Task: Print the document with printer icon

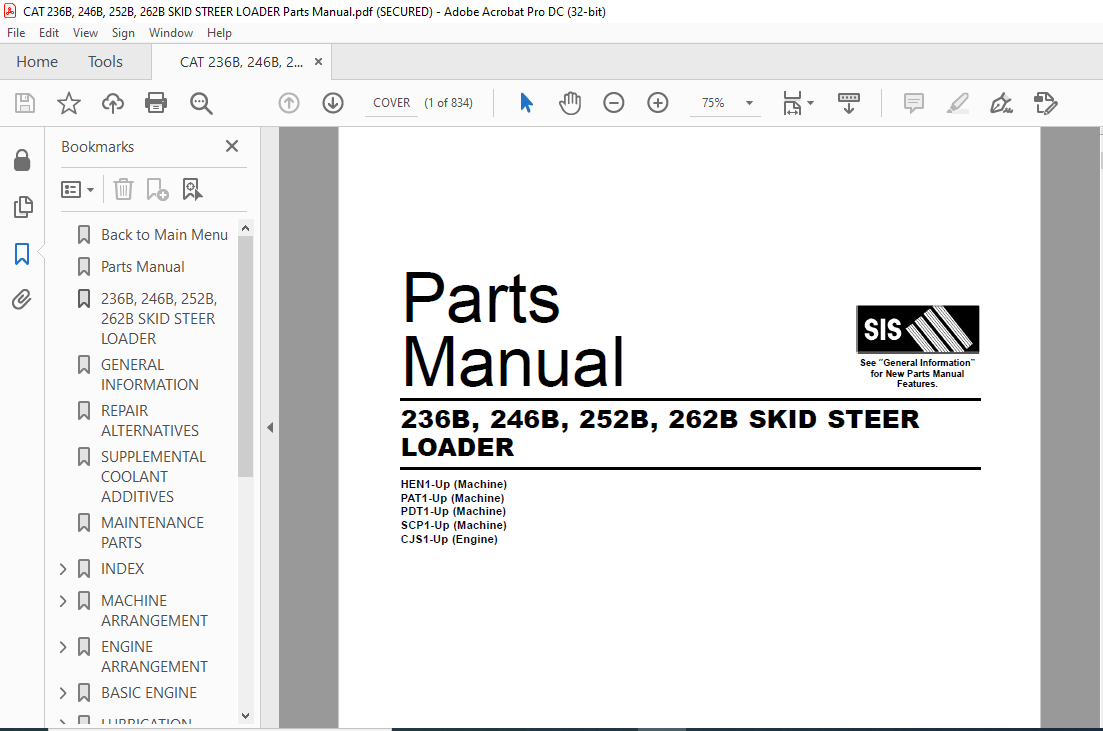Action: [x=155, y=103]
